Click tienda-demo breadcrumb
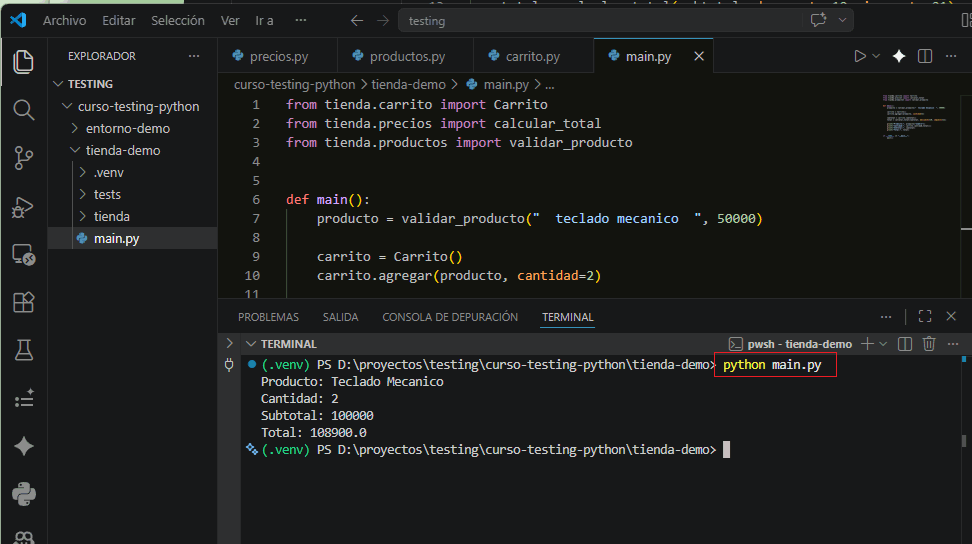This screenshot has height=544, width=972. 409,84
